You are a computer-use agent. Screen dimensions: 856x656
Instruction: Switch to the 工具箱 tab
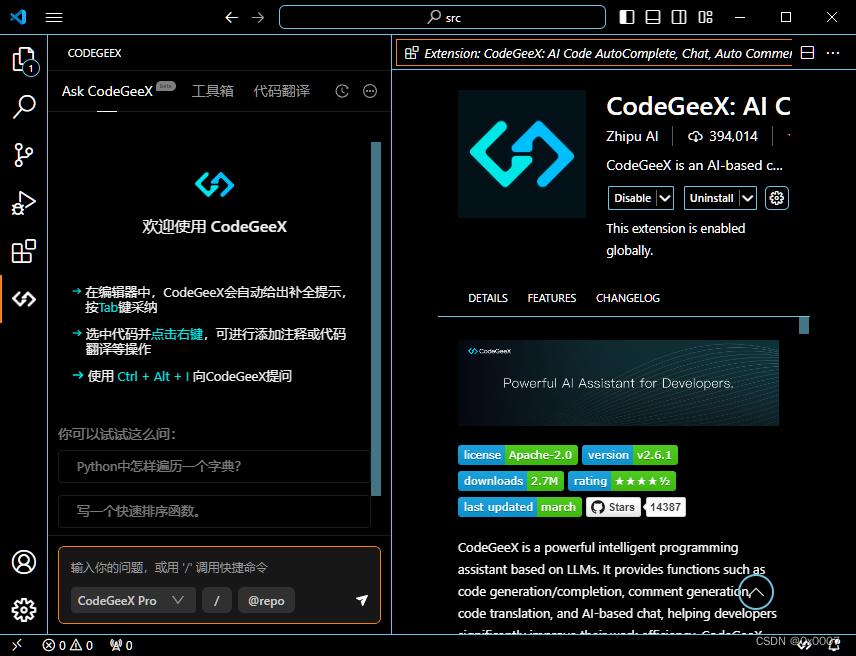[213, 91]
